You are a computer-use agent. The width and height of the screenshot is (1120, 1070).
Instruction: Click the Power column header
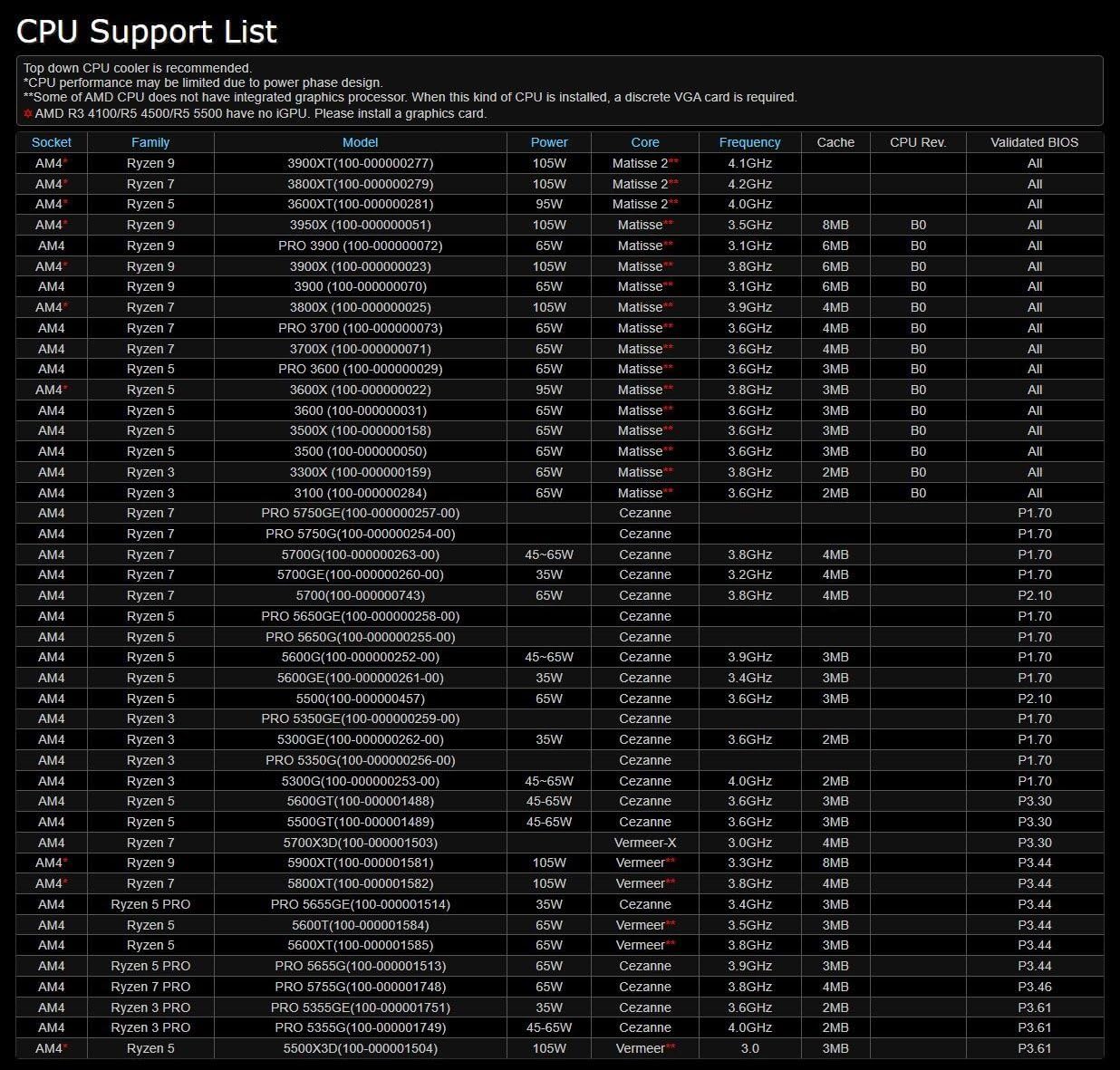point(549,142)
